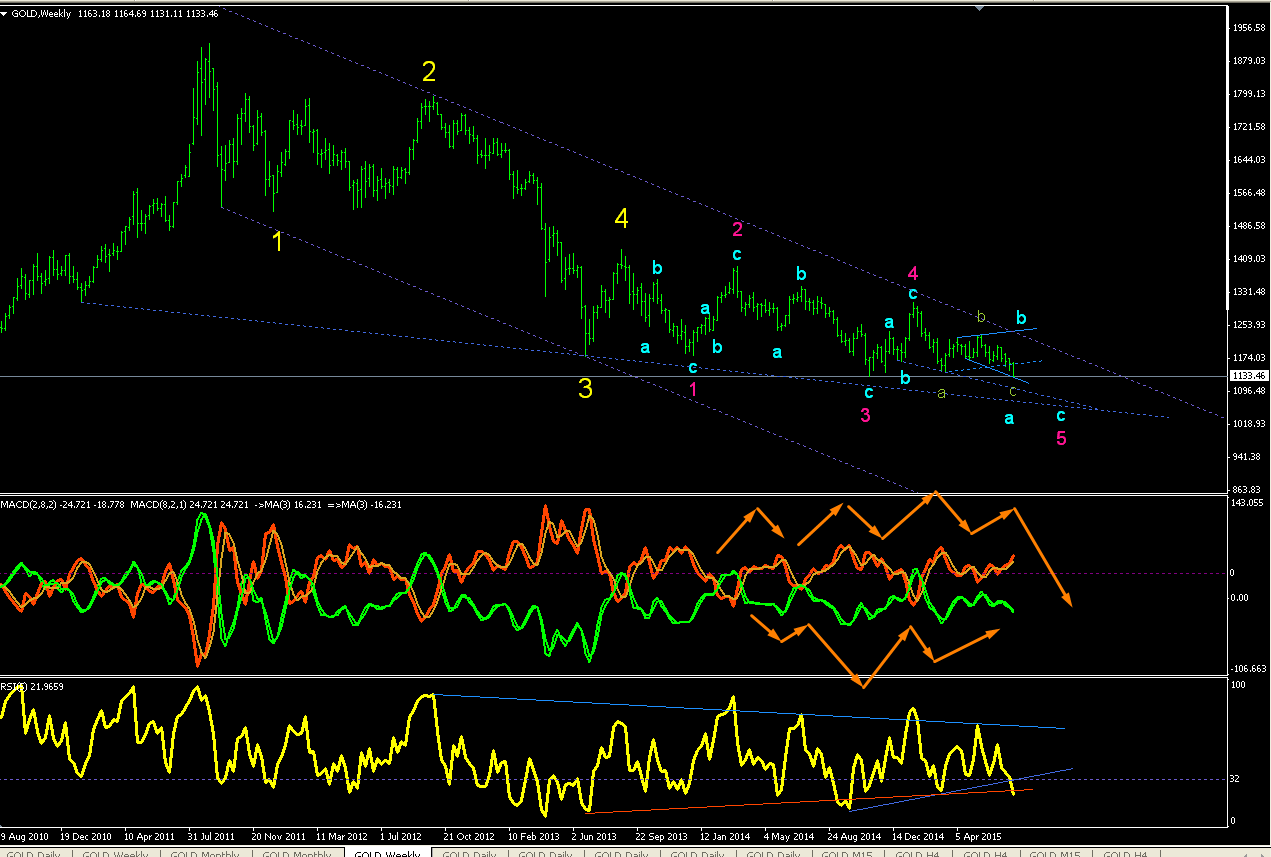The image size is (1271, 857).
Task: Click the MACD(2,8,2) indicator label text
Action: [30, 504]
